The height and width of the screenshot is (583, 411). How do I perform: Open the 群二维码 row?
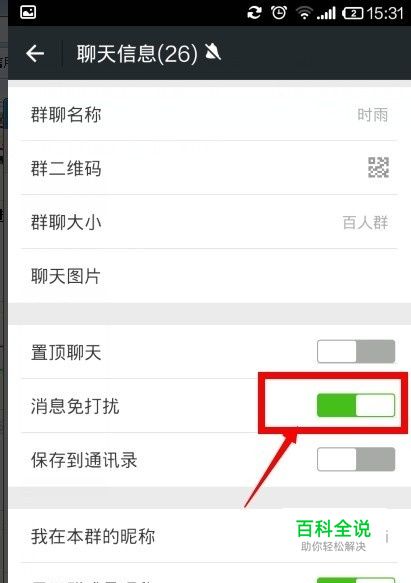(209, 168)
